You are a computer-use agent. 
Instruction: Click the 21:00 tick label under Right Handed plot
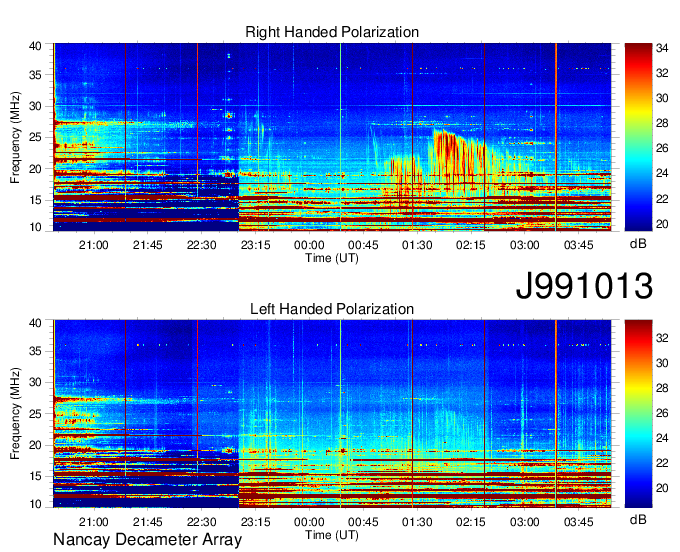coord(94,245)
